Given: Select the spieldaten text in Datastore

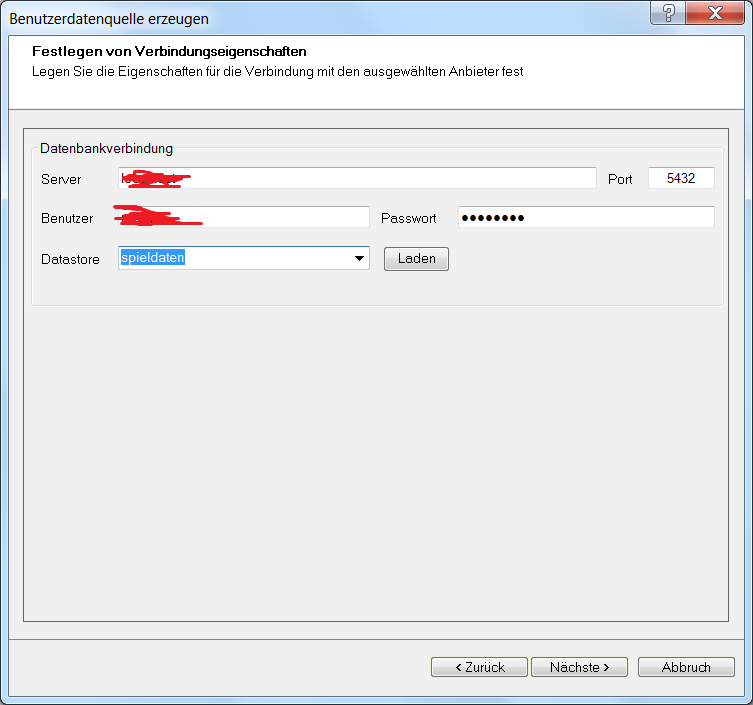Looking at the screenshot, I should click(153, 258).
